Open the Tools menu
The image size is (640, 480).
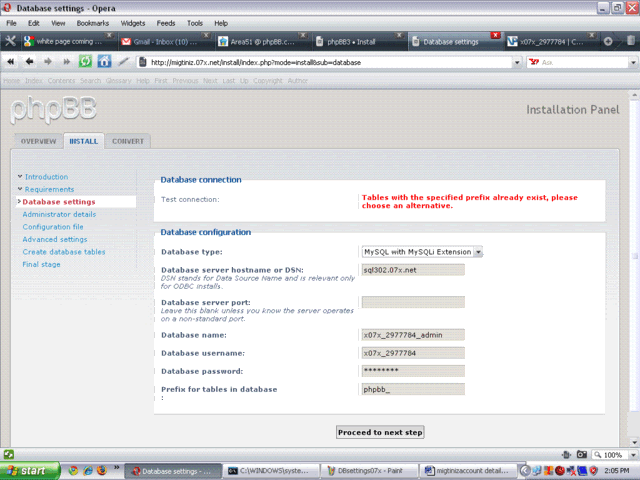195,23
